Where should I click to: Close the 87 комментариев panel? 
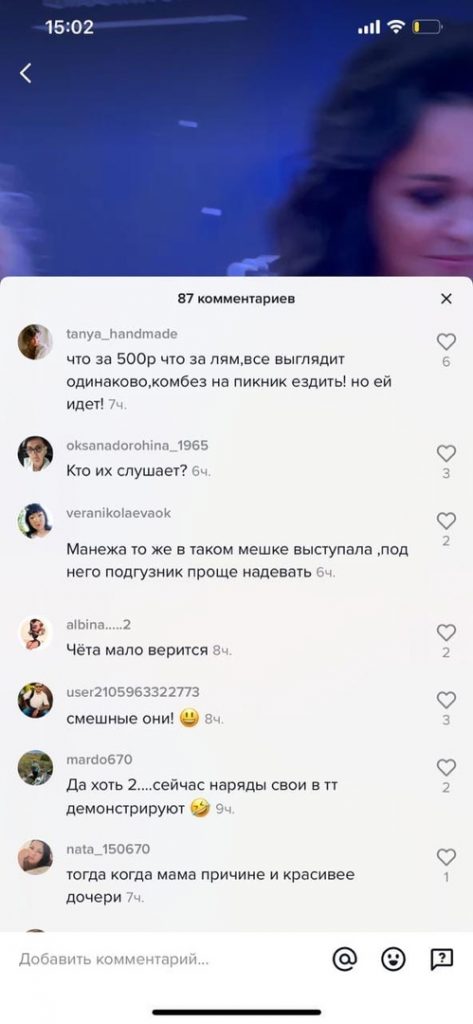click(x=446, y=298)
